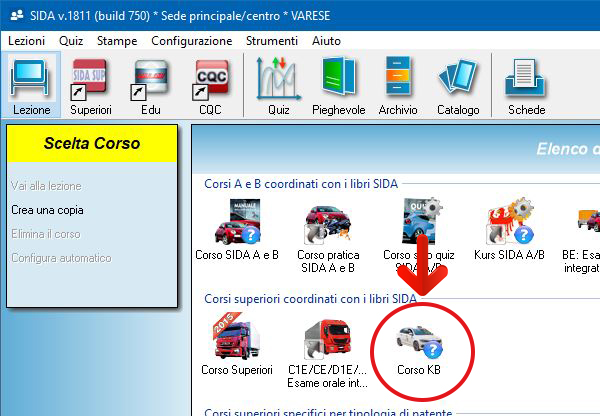Open the CQC toolbar icon
Image resolution: width=600 pixels, height=416 pixels.
(x=210, y=85)
